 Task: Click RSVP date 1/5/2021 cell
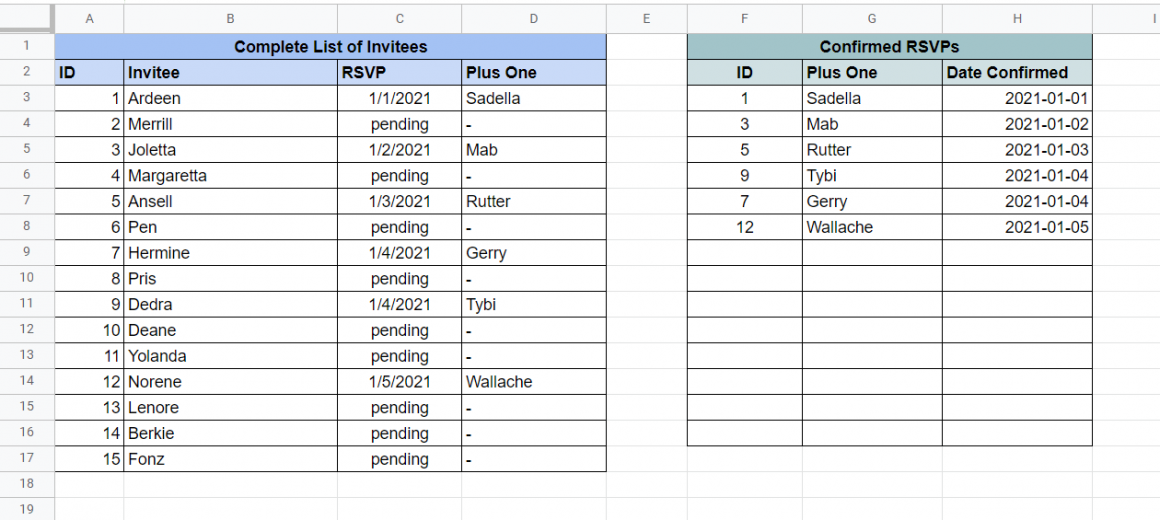(399, 382)
